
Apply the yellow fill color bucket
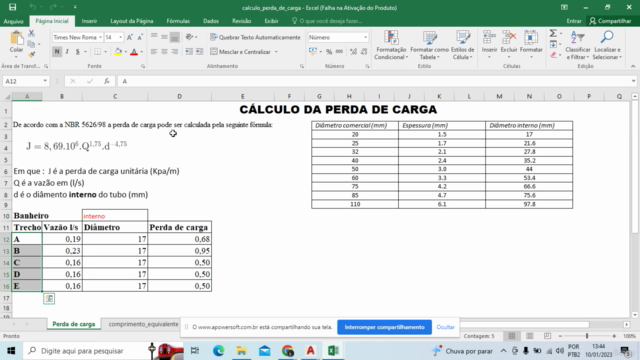pyautogui.click(x=118, y=52)
